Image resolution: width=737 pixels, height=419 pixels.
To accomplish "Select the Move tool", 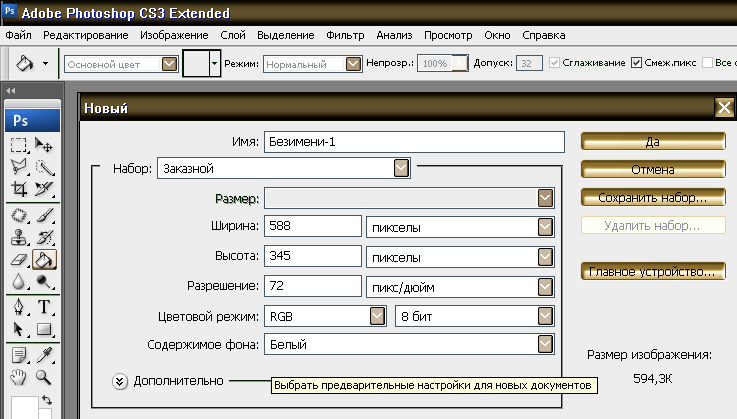I will 44,145.
